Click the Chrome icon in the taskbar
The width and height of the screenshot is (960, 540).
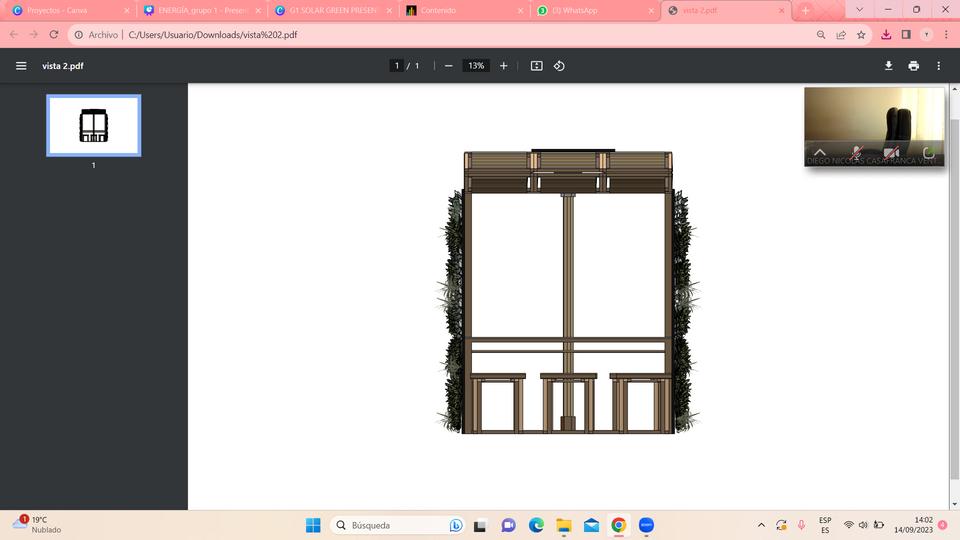point(618,525)
